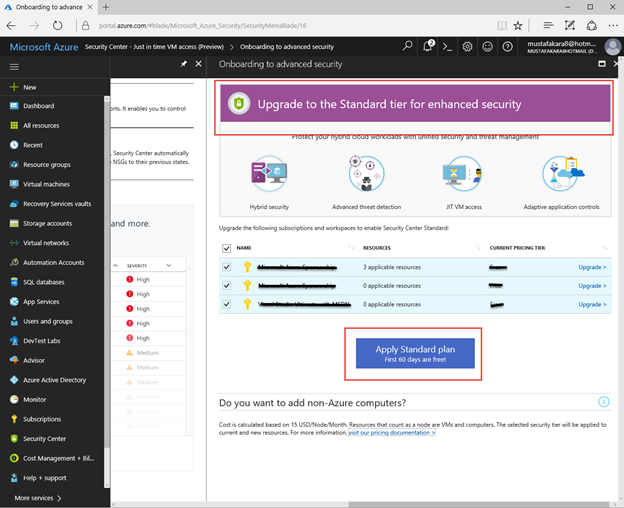Open a new browser tab

point(105,7)
